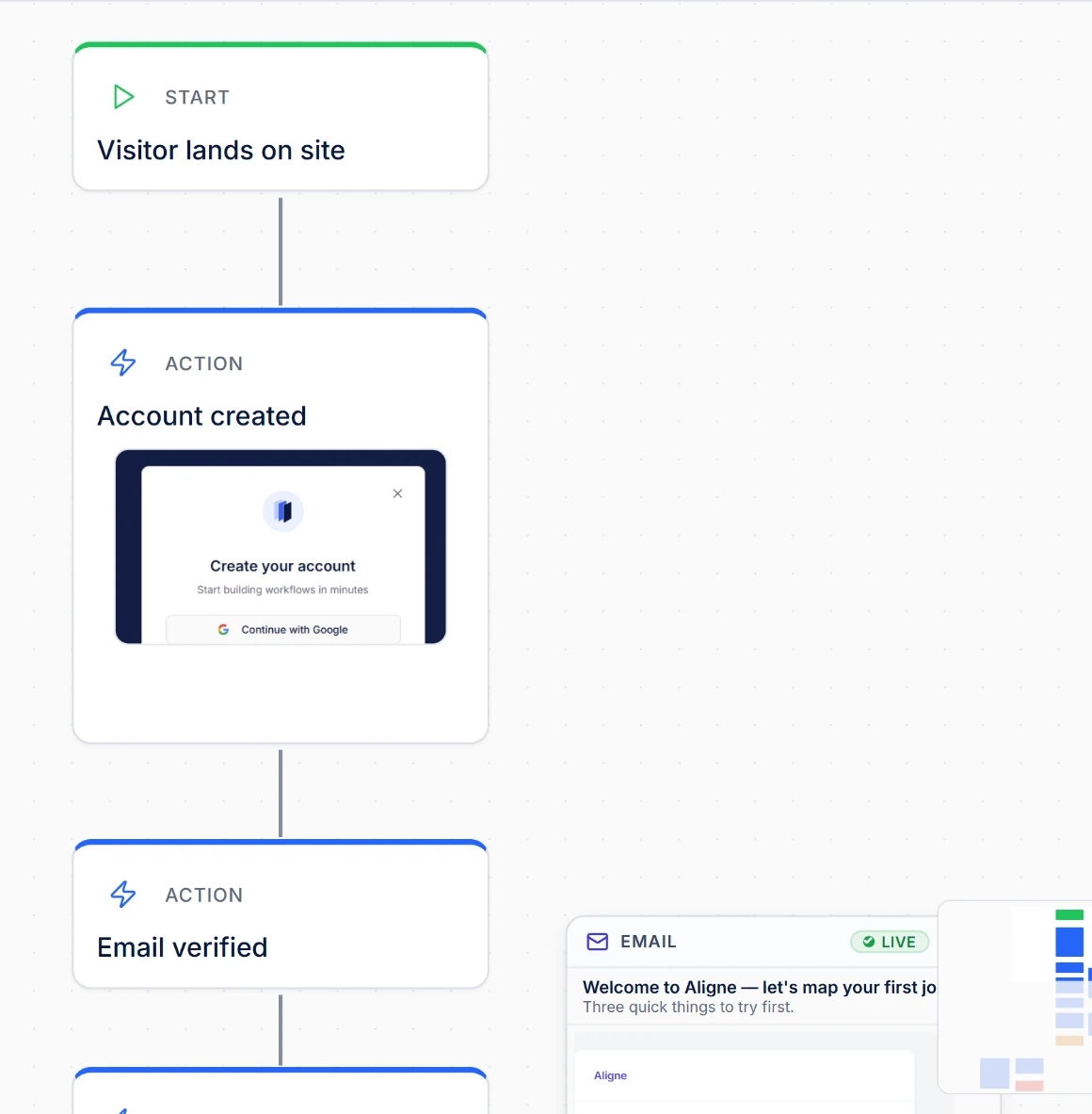This screenshot has height=1114, width=1092.
Task: Click the EMAIL label on email card
Action: pyautogui.click(x=649, y=942)
